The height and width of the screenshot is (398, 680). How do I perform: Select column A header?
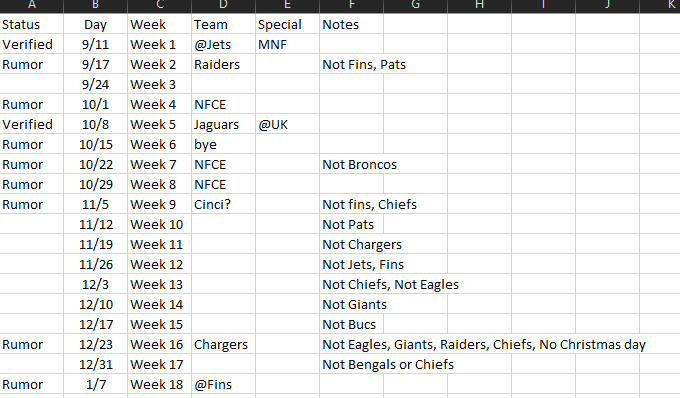pos(32,6)
